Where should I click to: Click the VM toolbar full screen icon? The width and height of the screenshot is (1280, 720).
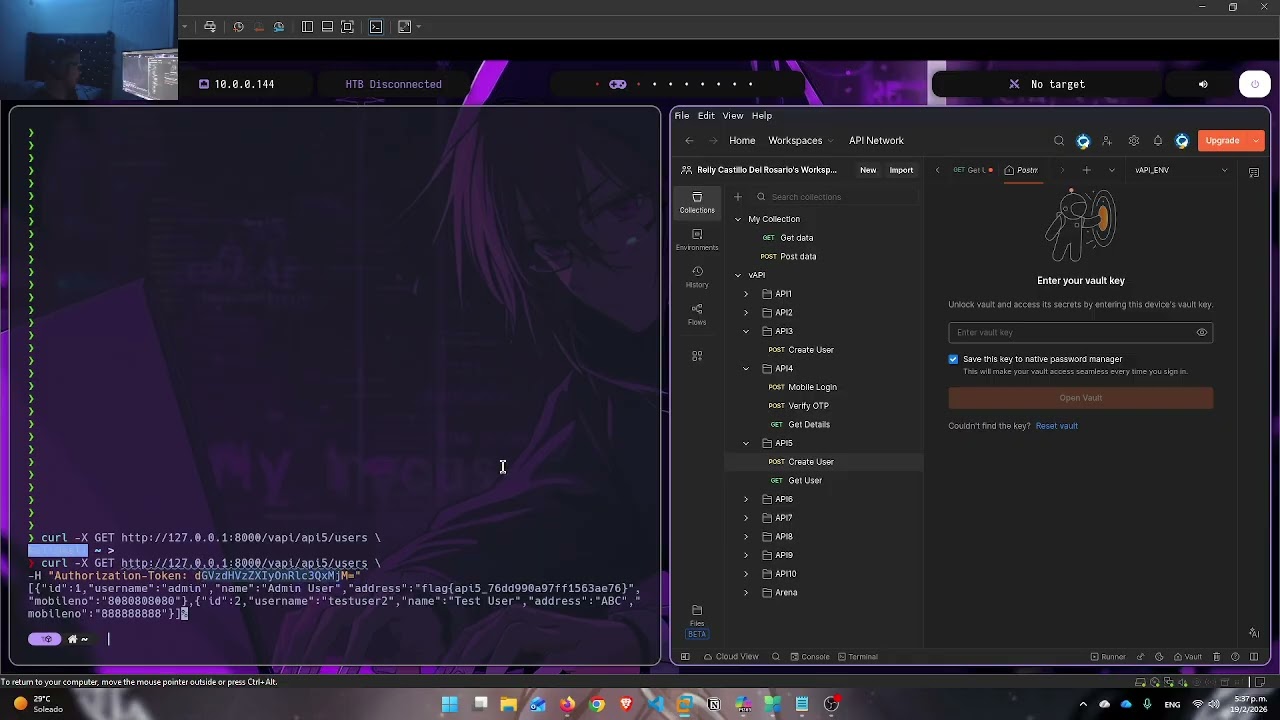click(347, 27)
